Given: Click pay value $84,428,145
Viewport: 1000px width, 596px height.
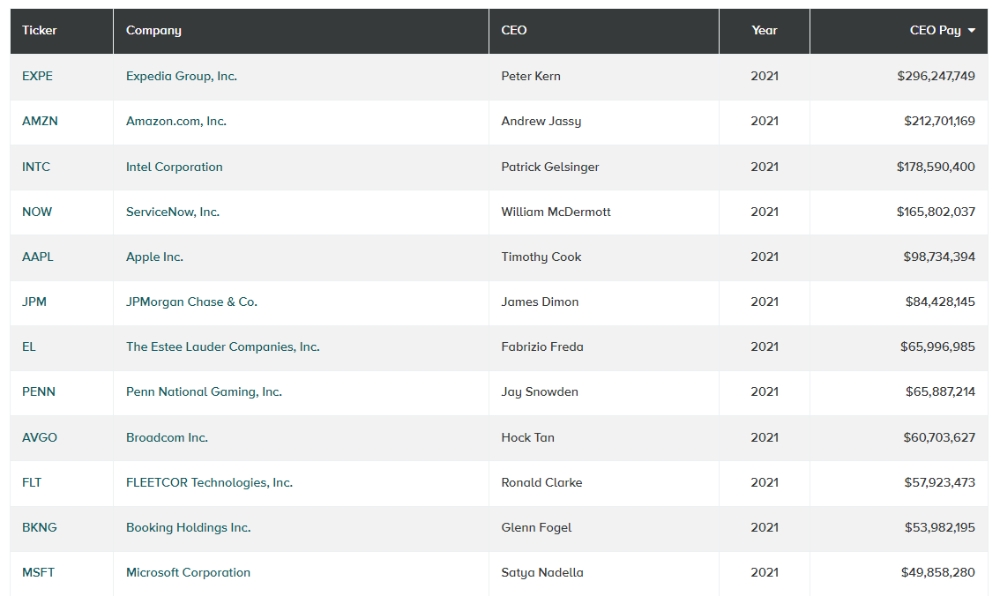Looking at the screenshot, I should (940, 302).
